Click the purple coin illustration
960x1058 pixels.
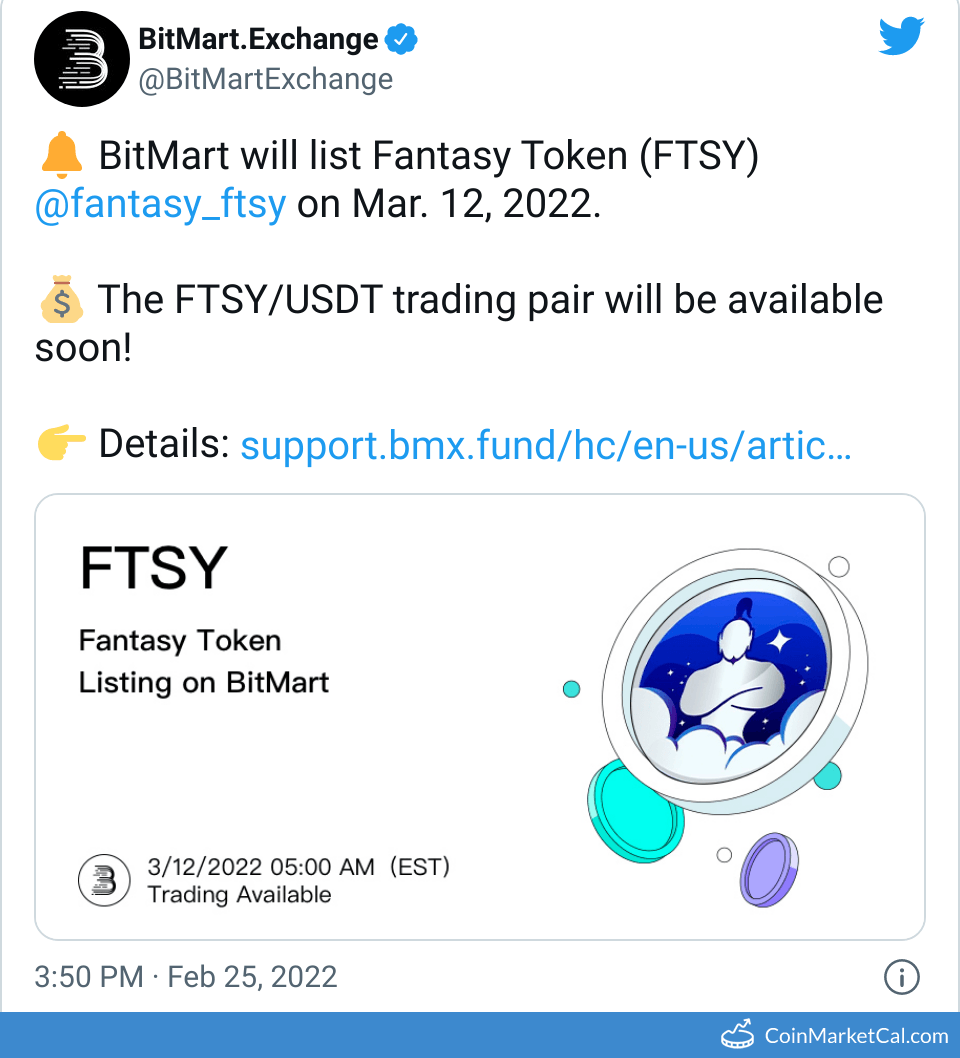click(768, 870)
